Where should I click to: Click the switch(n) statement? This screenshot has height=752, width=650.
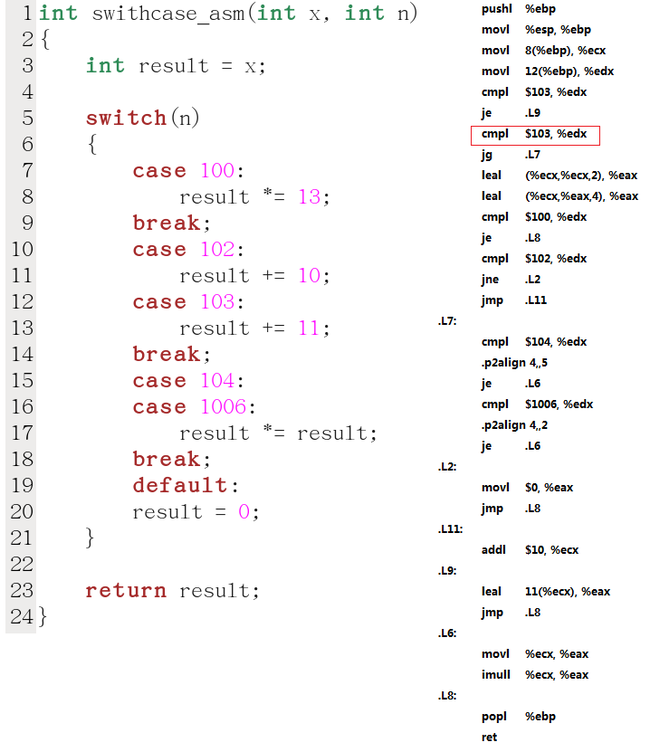tap(142, 118)
